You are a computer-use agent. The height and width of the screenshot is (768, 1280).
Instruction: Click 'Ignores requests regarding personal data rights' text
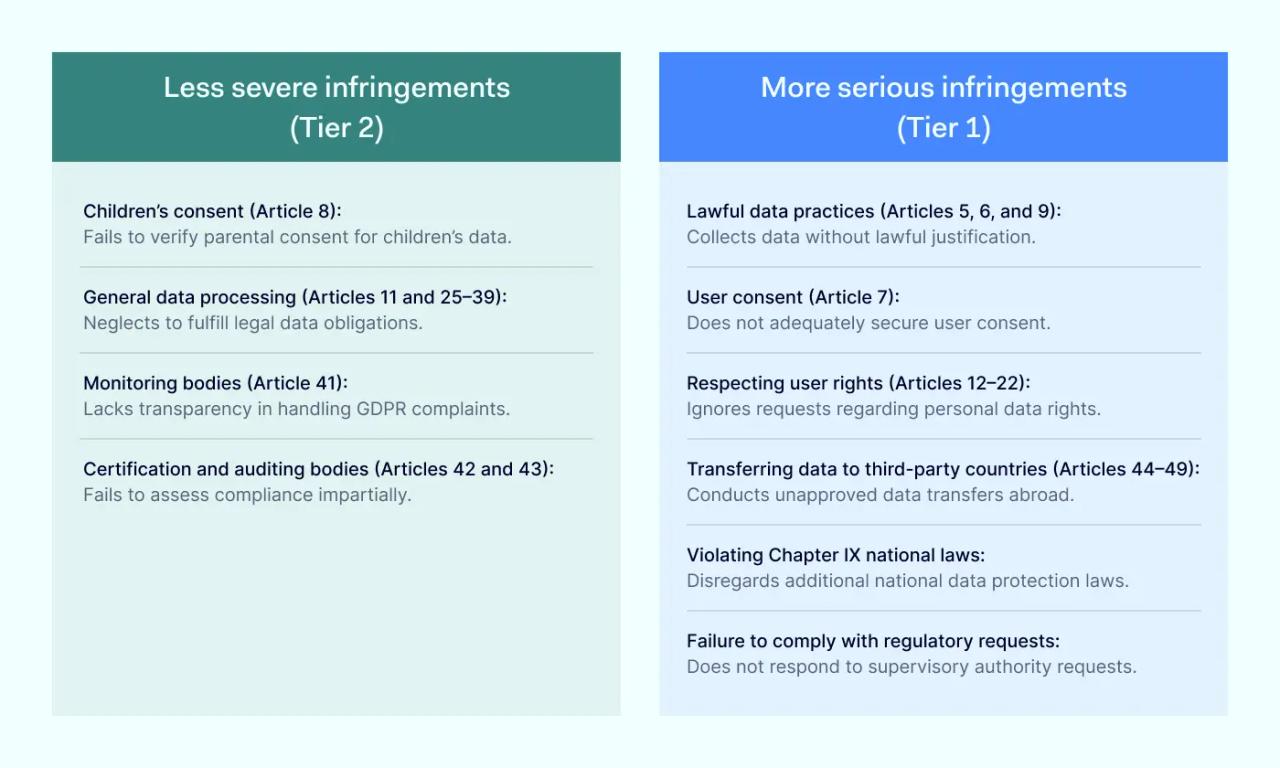[x=893, y=409]
